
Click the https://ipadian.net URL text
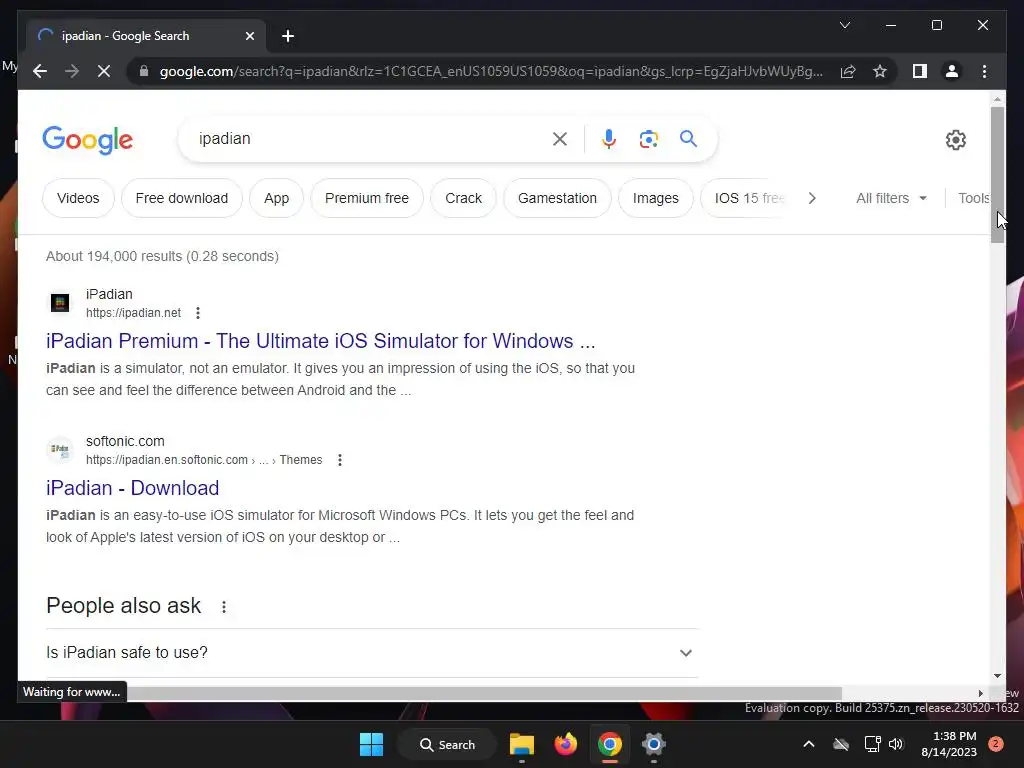tap(133, 313)
